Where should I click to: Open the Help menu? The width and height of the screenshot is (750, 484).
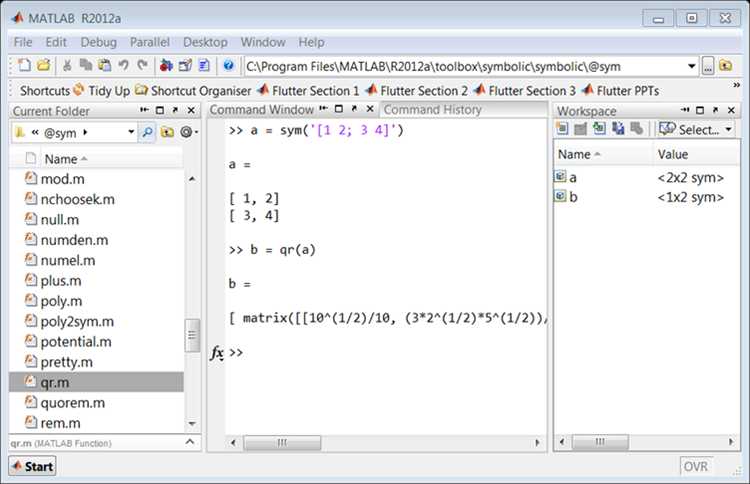(x=311, y=42)
